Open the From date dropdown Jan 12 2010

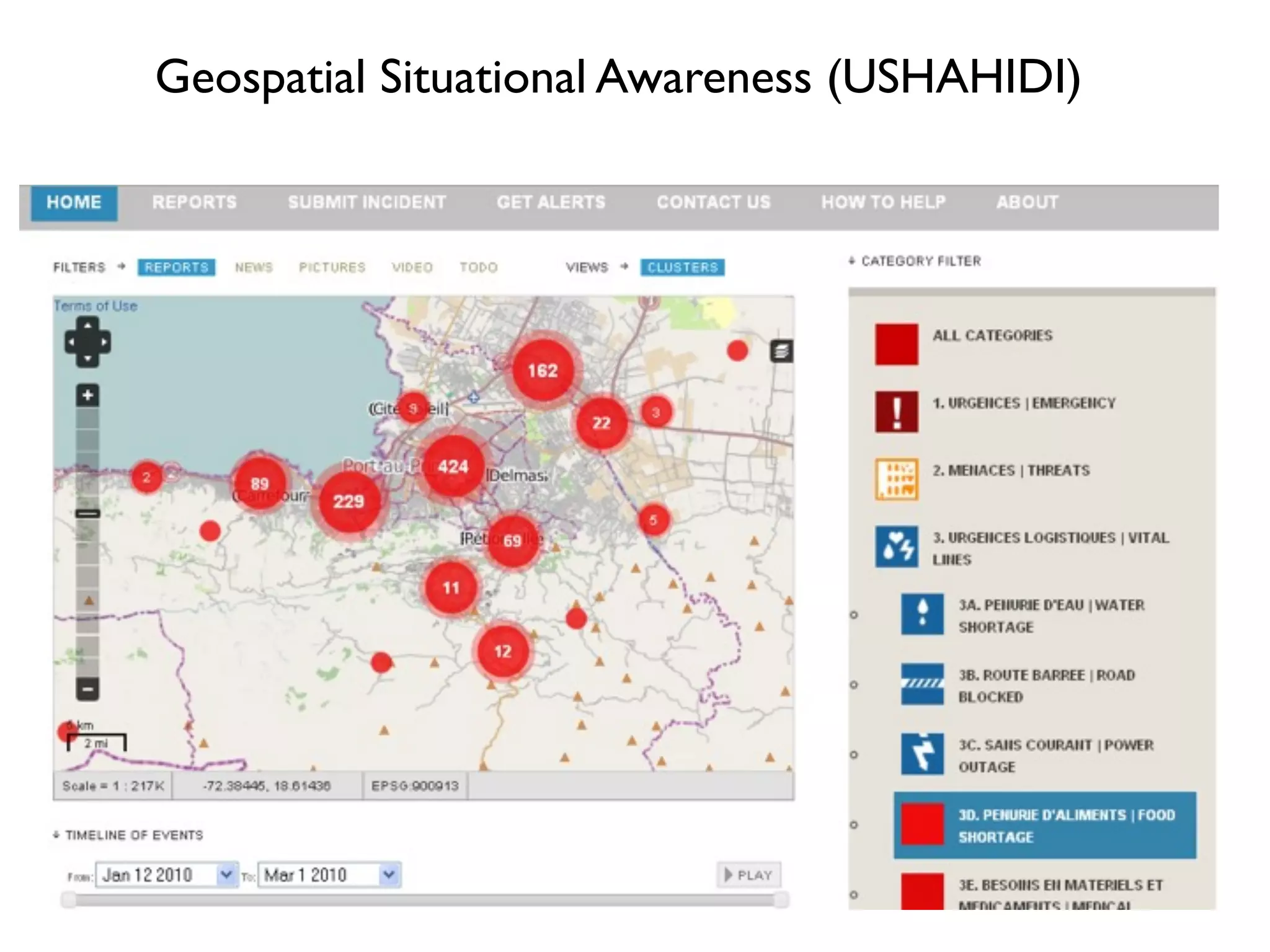[166, 875]
